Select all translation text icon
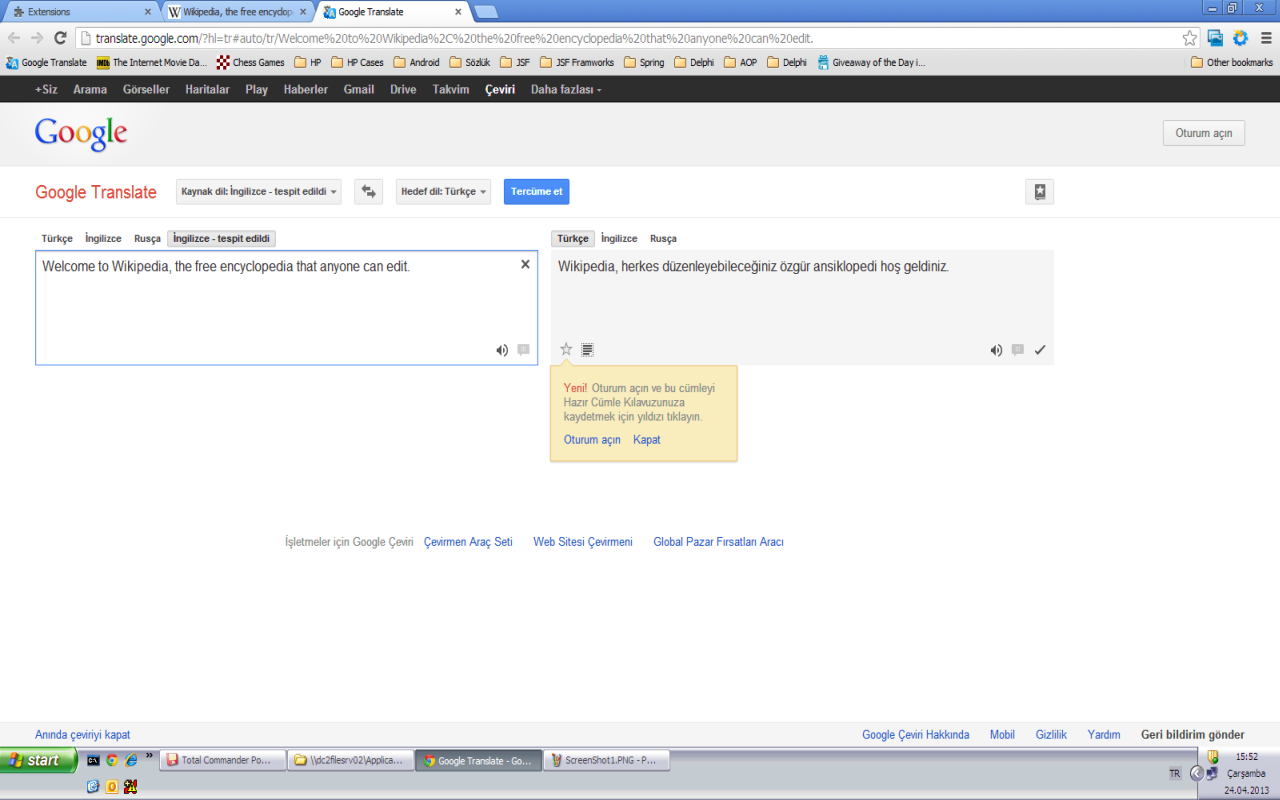Screen dimensions: 1280x800 coord(587,350)
